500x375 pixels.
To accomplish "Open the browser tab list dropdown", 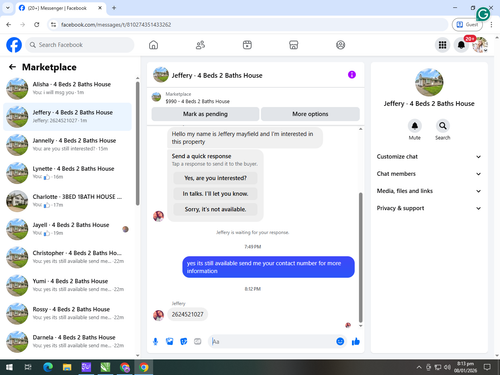I will point(7,8).
